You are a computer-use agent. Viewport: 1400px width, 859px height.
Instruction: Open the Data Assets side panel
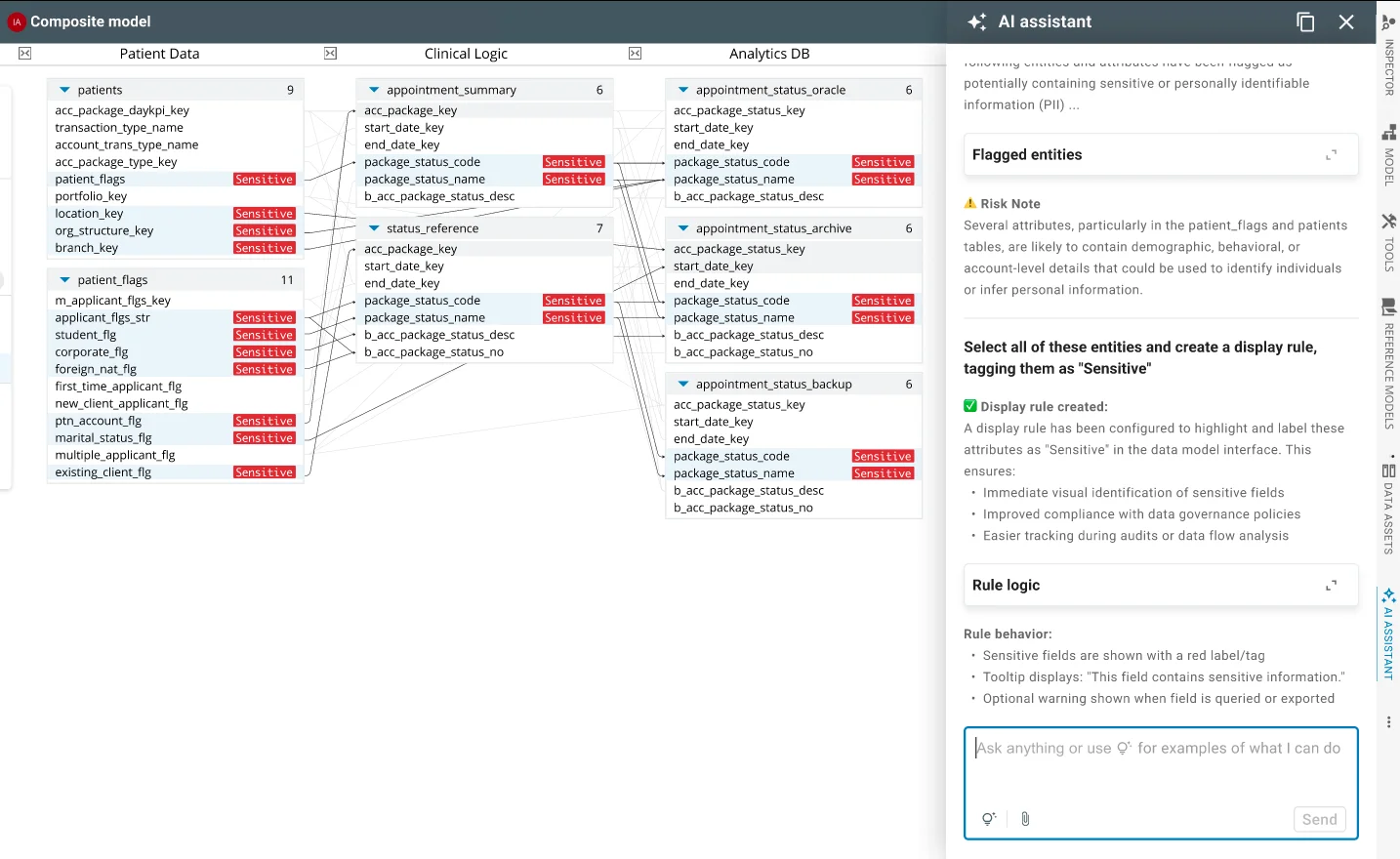(1388, 508)
